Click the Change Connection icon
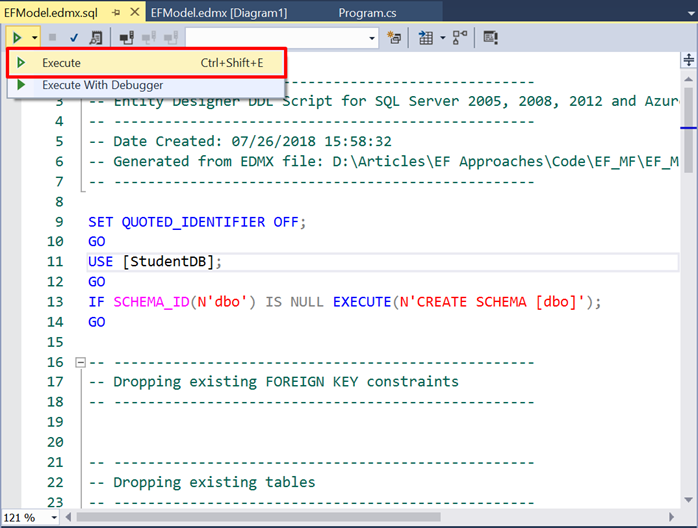698x528 pixels. point(170,38)
